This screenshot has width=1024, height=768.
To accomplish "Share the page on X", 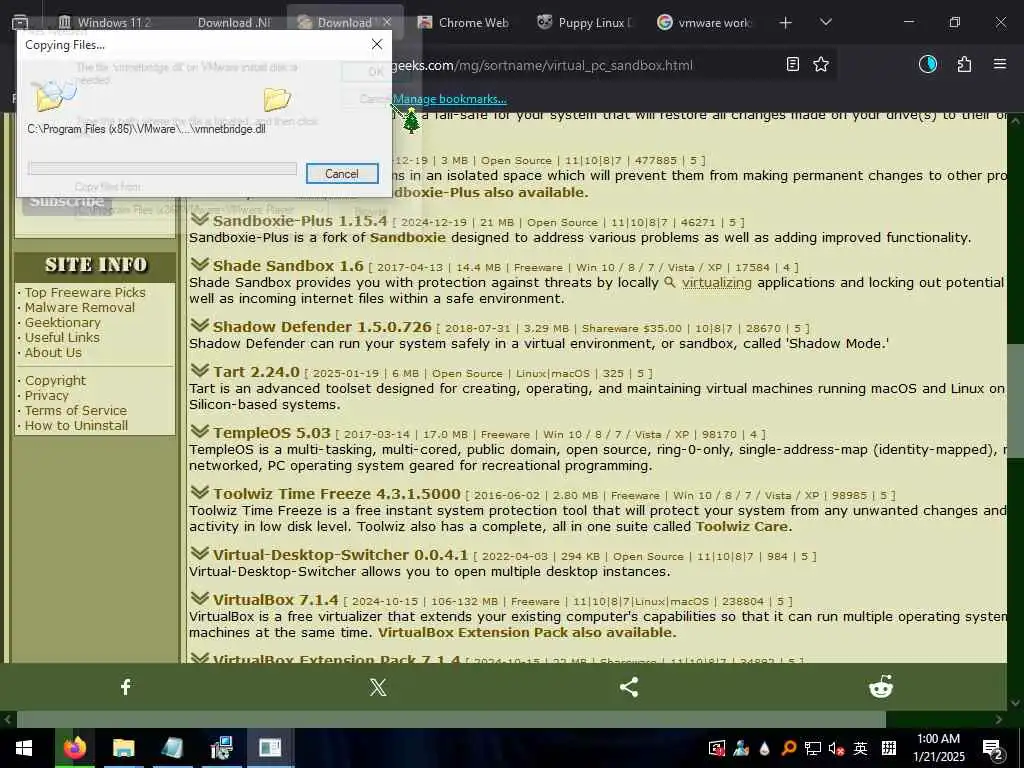I will pyautogui.click(x=377, y=686).
